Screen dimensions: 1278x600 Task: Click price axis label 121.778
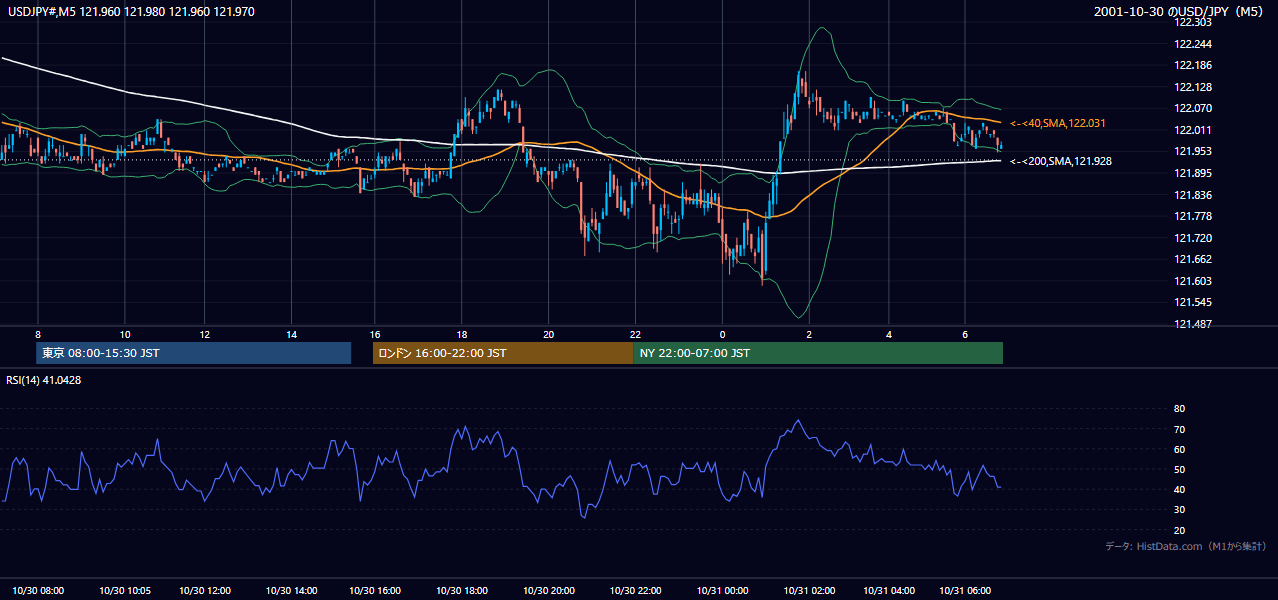click(1192, 216)
